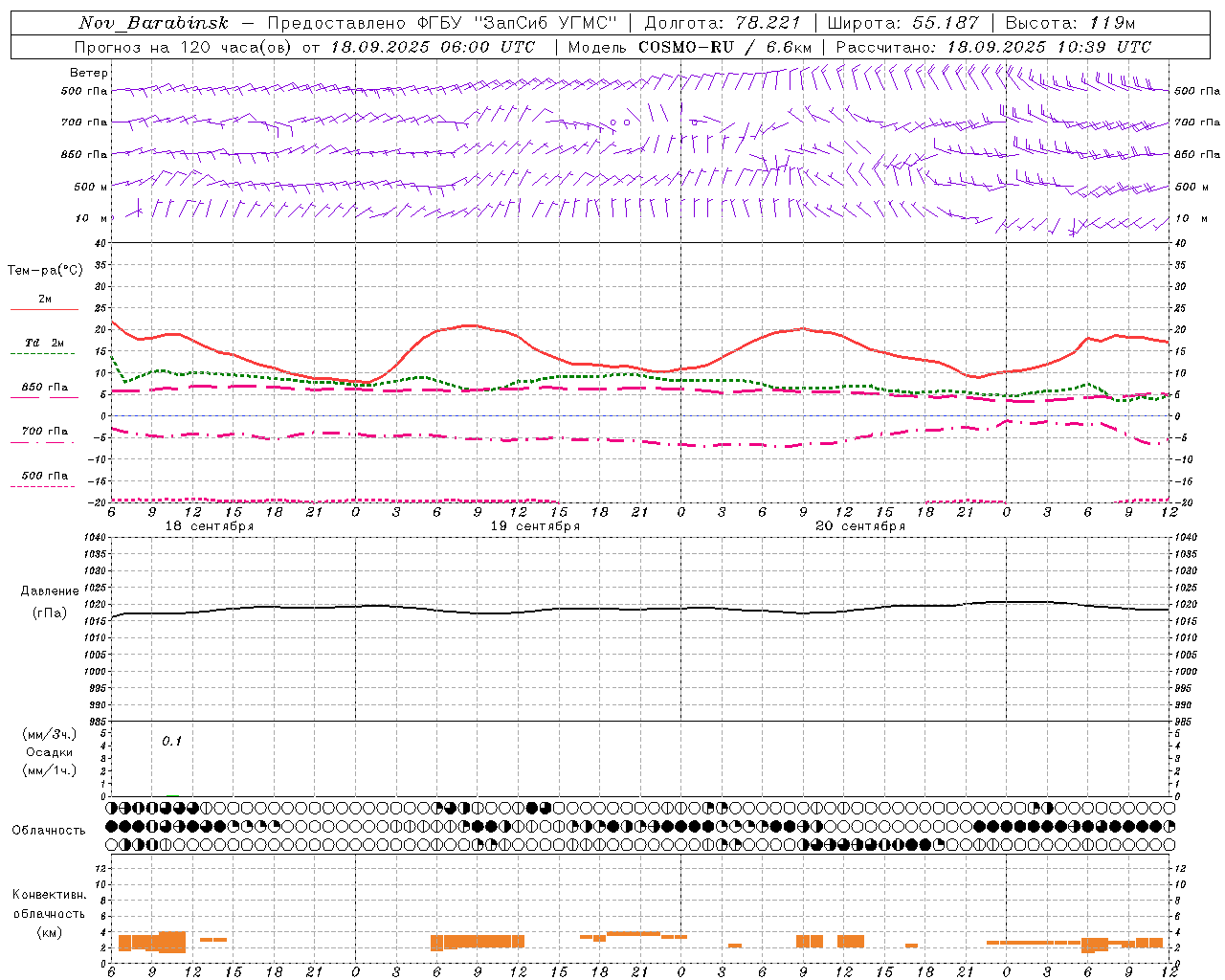1225x980 pixels.
Task: Select the Прогноз на 120 часа(ов) text
Action: (185, 47)
